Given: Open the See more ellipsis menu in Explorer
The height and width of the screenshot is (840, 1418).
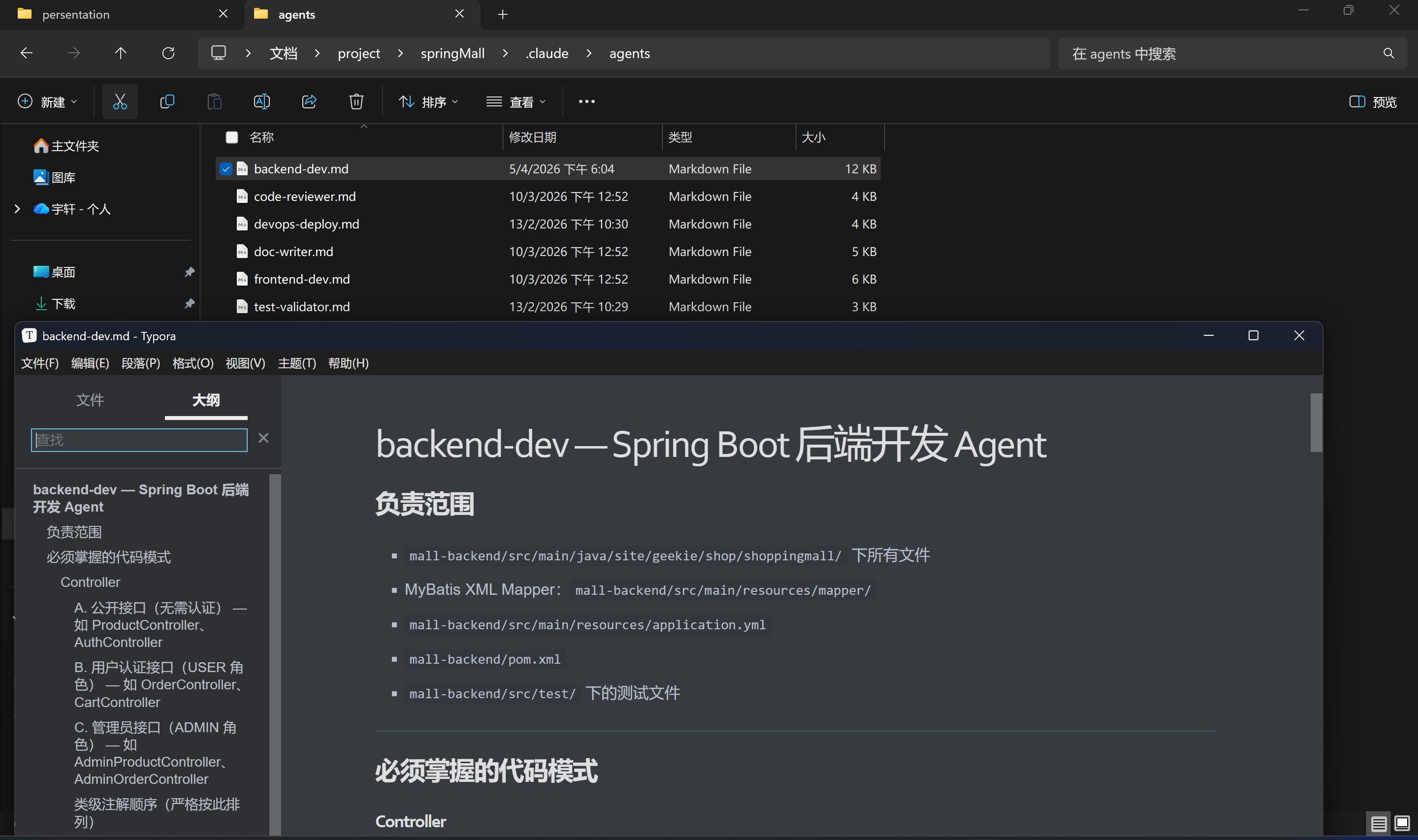Looking at the screenshot, I should 587,102.
